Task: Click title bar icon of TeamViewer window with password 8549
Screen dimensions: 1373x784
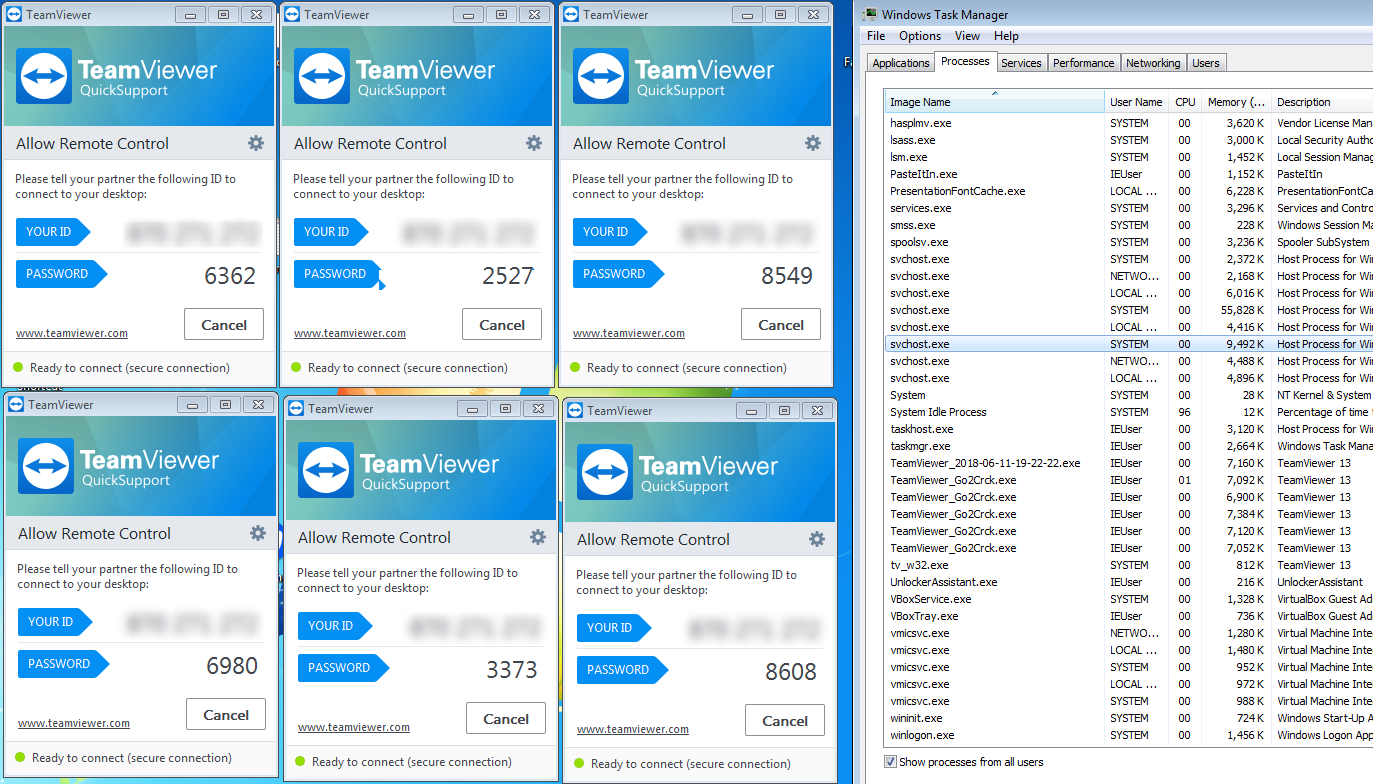Action: click(571, 15)
